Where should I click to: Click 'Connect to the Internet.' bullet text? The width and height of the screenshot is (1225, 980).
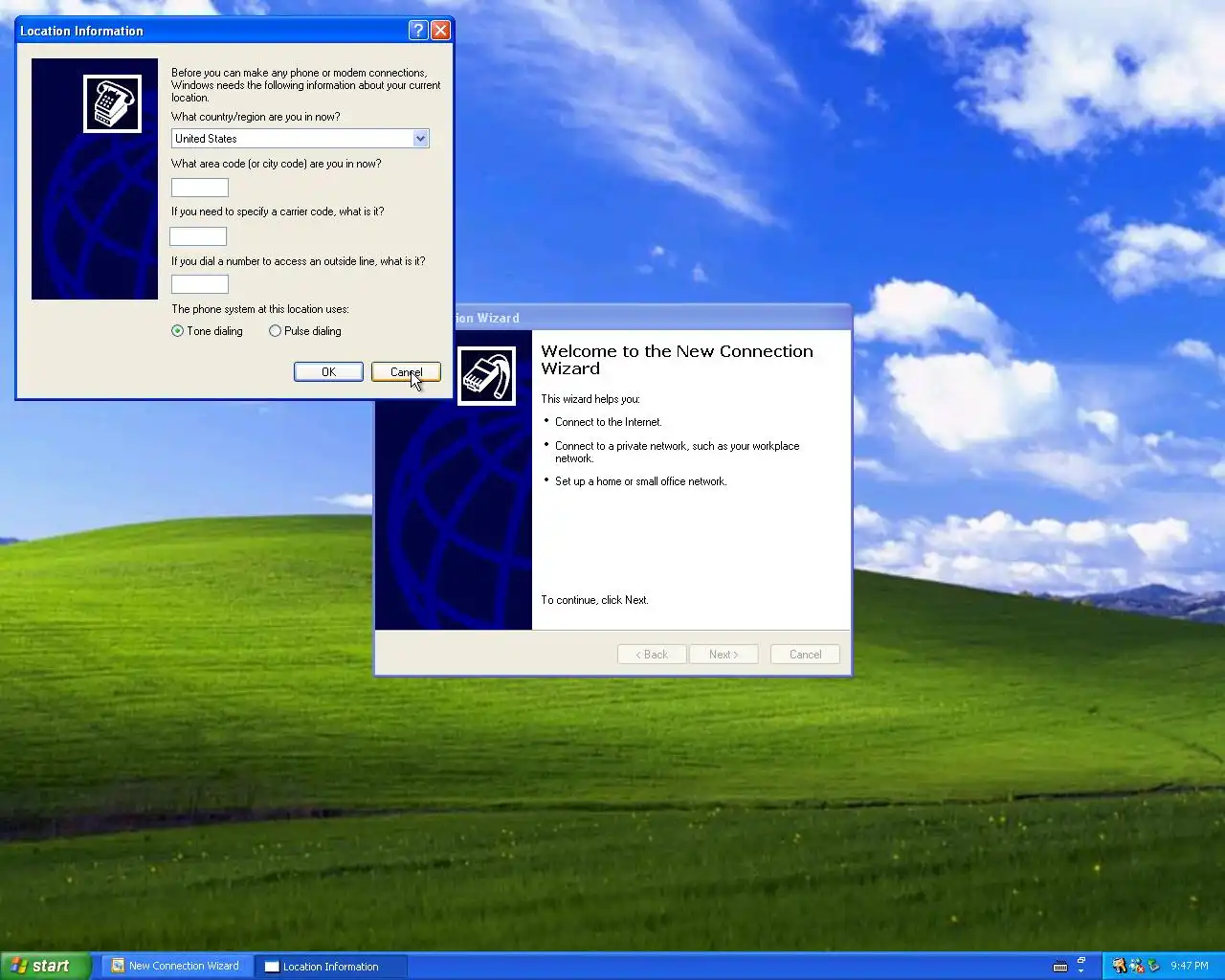(609, 422)
